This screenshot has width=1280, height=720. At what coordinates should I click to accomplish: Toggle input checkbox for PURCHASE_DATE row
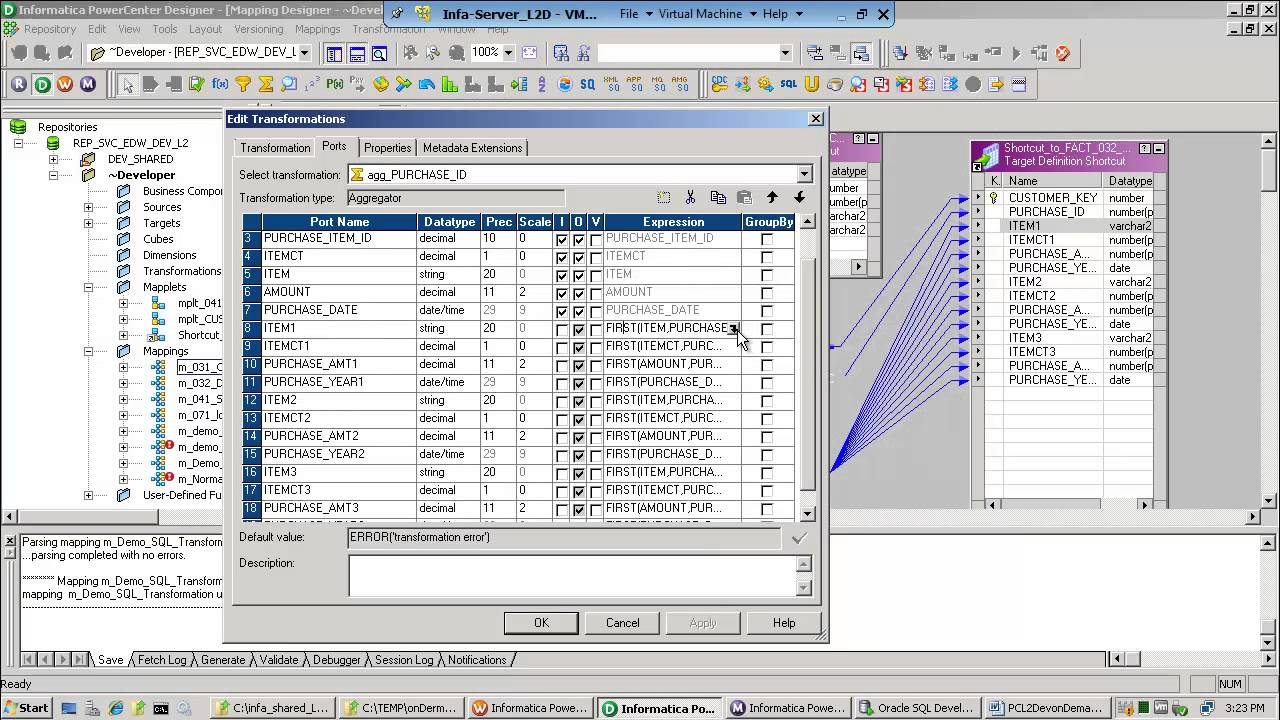pyautogui.click(x=562, y=312)
